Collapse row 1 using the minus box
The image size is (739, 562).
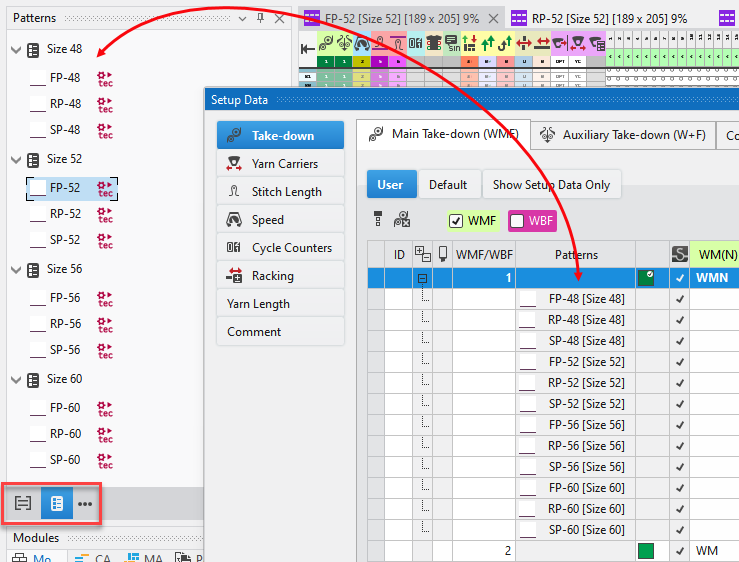[x=423, y=278]
